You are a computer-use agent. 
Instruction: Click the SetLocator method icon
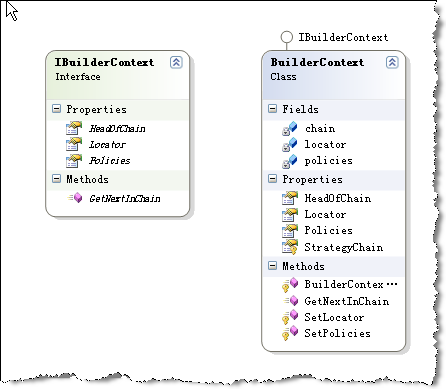[x=290, y=317]
